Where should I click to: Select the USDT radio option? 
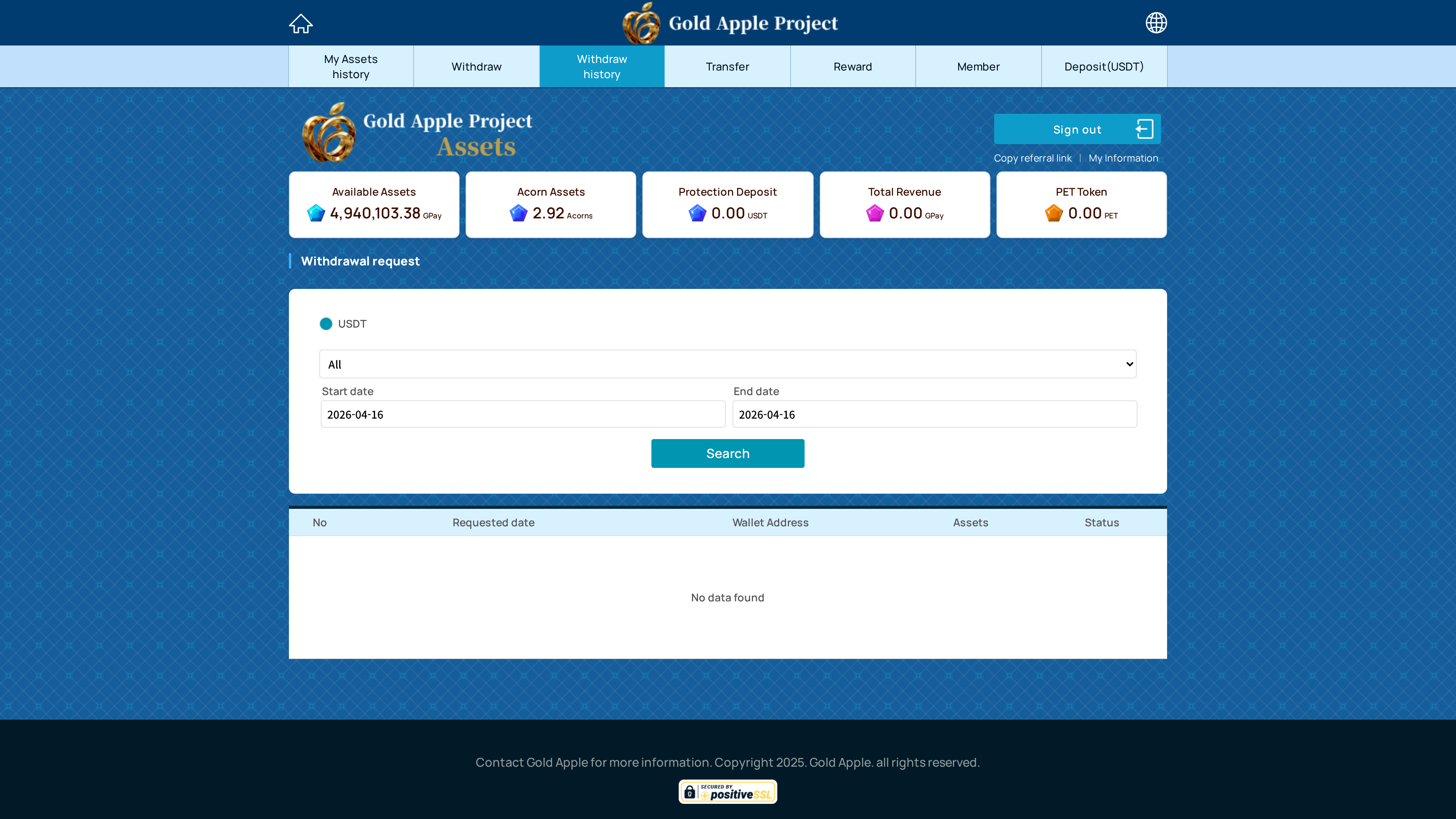(326, 324)
